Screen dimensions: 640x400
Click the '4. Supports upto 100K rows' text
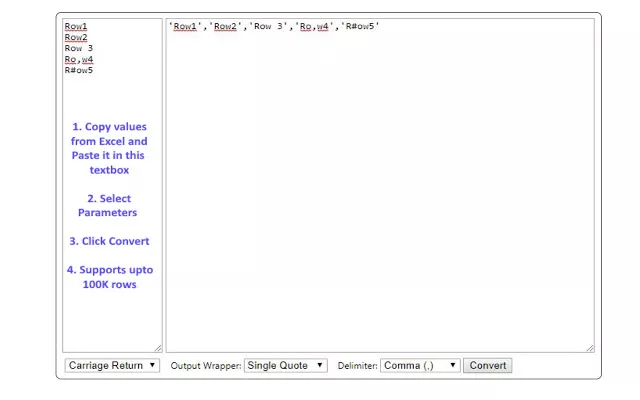(x=110, y=277)
